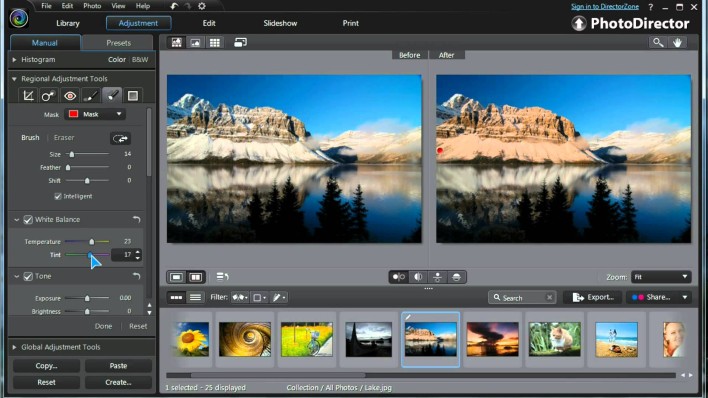Select the Crop and Straighten tool
Image resolution: width=708 pixels, height=398 pixels.
point(28,96)
